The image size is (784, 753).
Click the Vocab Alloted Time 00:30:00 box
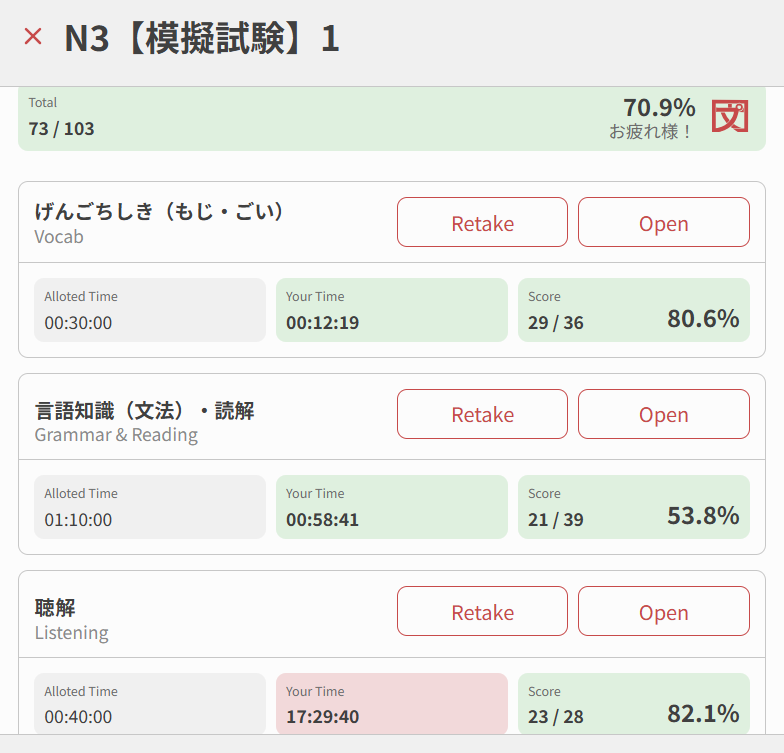pyautogui.click(x=149, y=310)
